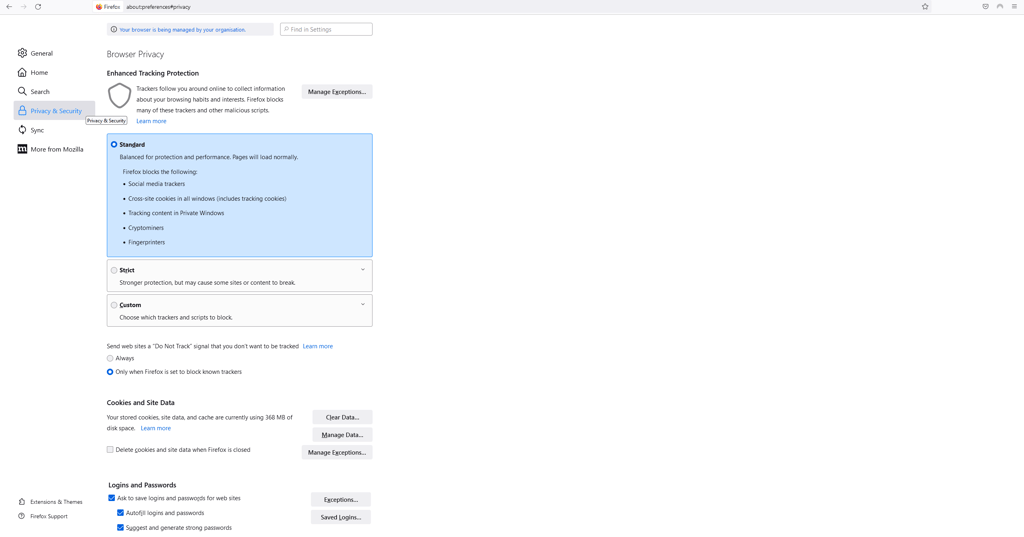Click the Fingerprinters list item

[x=147, y=242]
